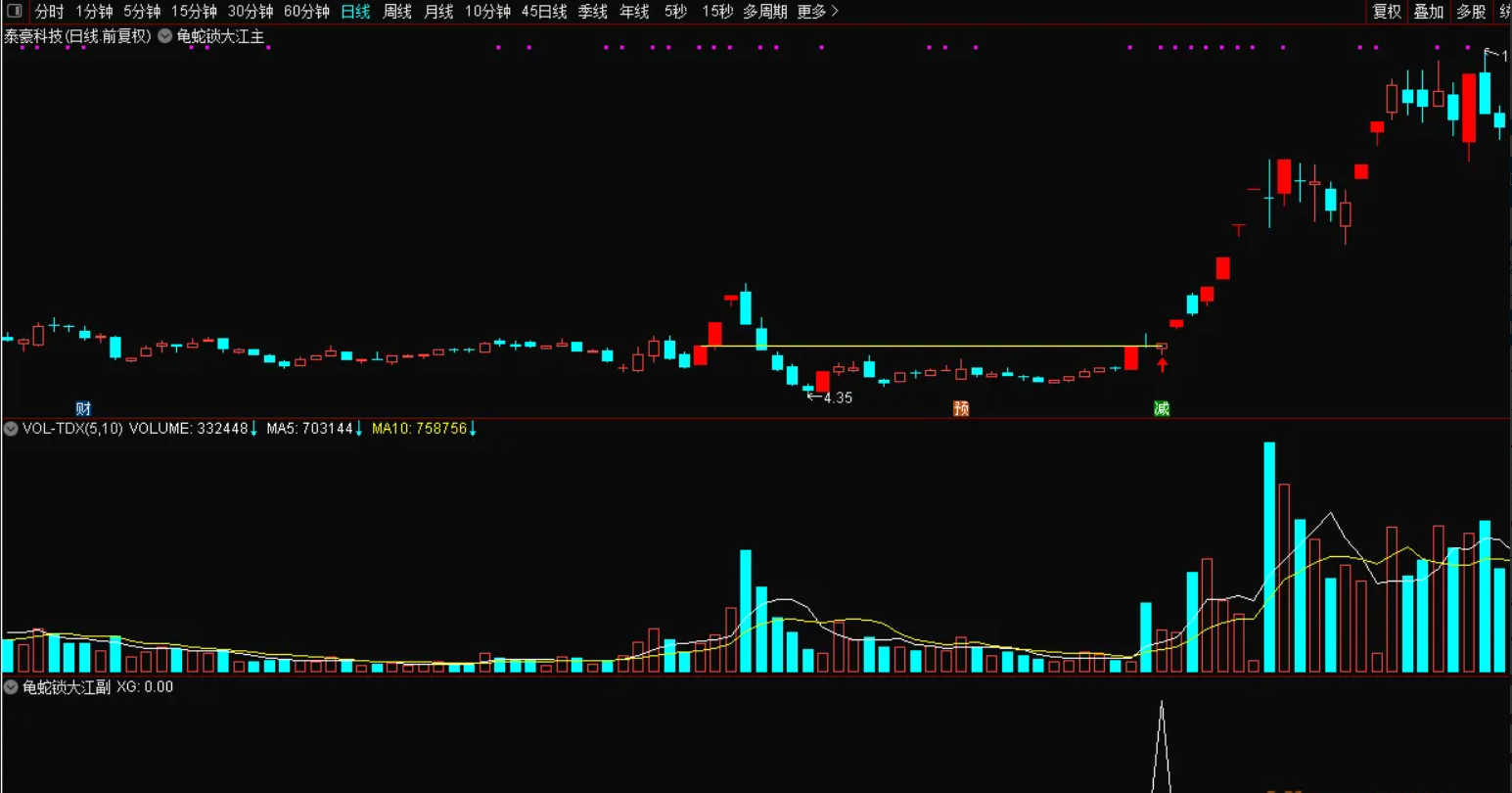Toggle 叠加 overlay mode
Image resolution: width=1512 pixels, height=793 pixels.
point(1429,12)
